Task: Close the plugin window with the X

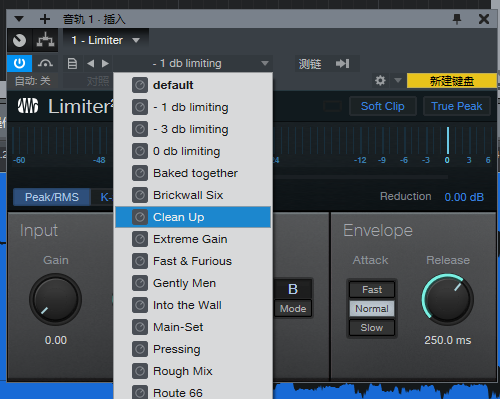Action: pyautogui.click(x=484, y=19)
